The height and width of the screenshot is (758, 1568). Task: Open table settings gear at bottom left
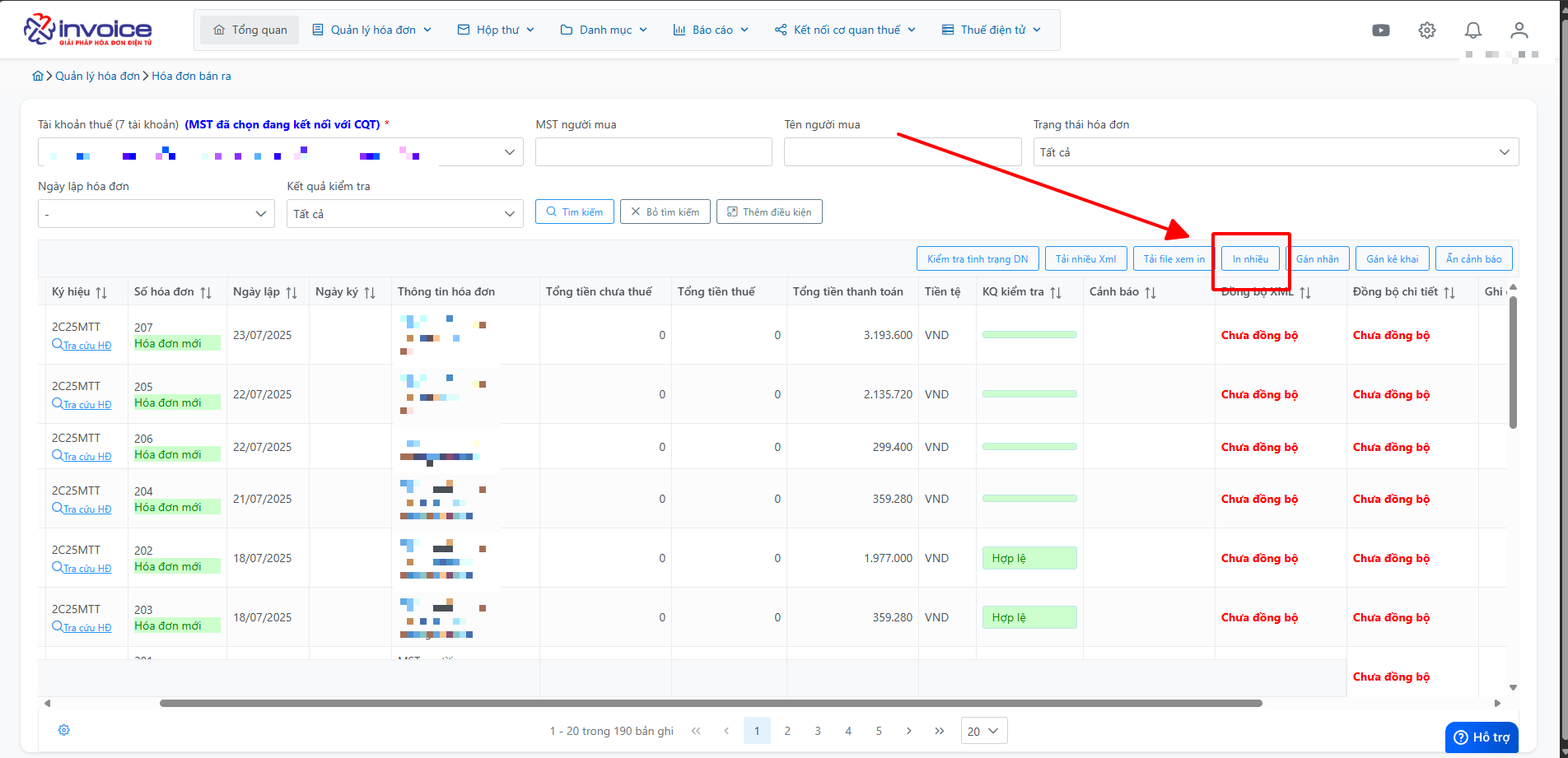[x=64, y=730]
